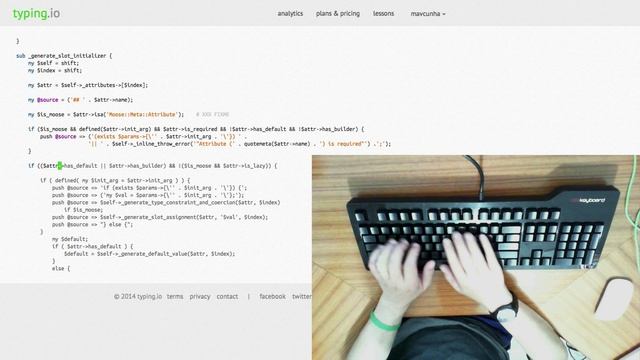Open the terms link in footer
The width and height of the screenshot is (640, 360).
175,297
